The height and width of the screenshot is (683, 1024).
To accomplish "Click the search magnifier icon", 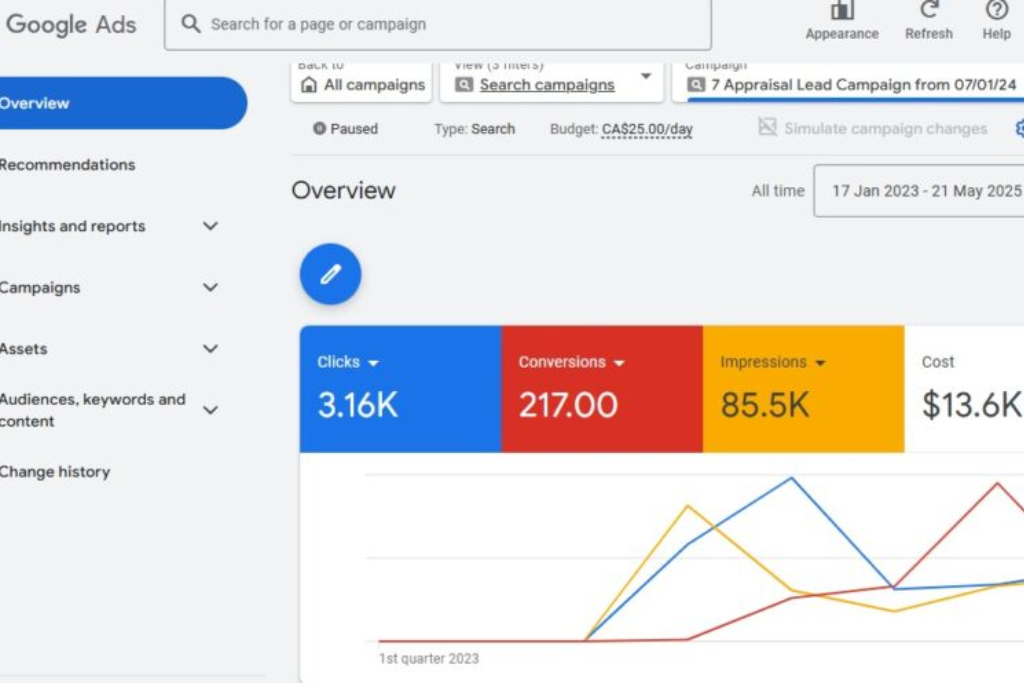I will [x=191, y=24].
